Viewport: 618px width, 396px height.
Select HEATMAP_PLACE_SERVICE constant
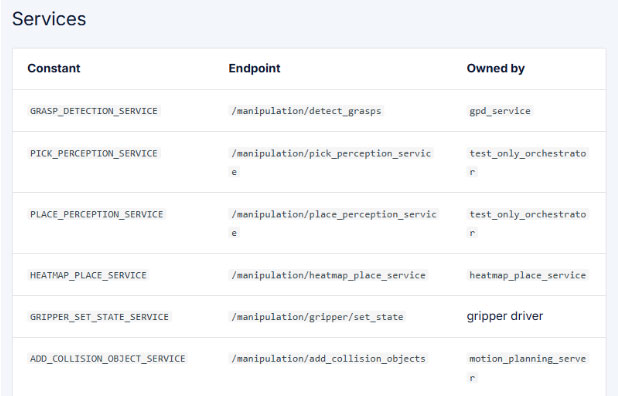click(x=88, y=275)
